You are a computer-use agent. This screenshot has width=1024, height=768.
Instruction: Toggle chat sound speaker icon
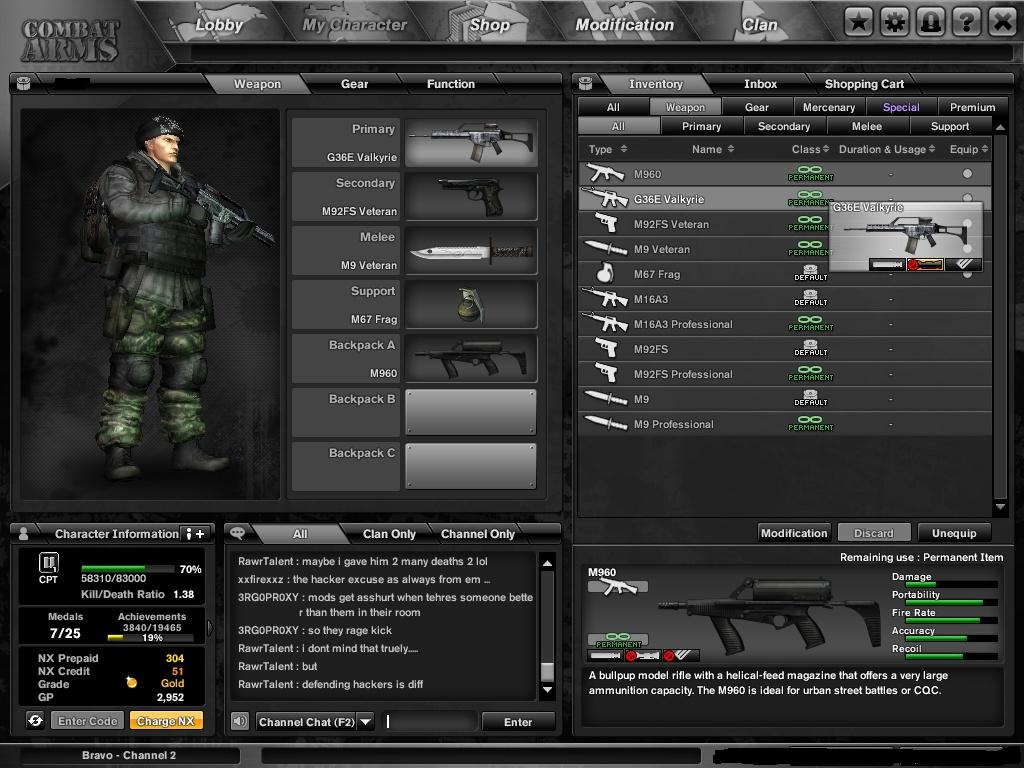pyautogui.click(x=240, y=721)
